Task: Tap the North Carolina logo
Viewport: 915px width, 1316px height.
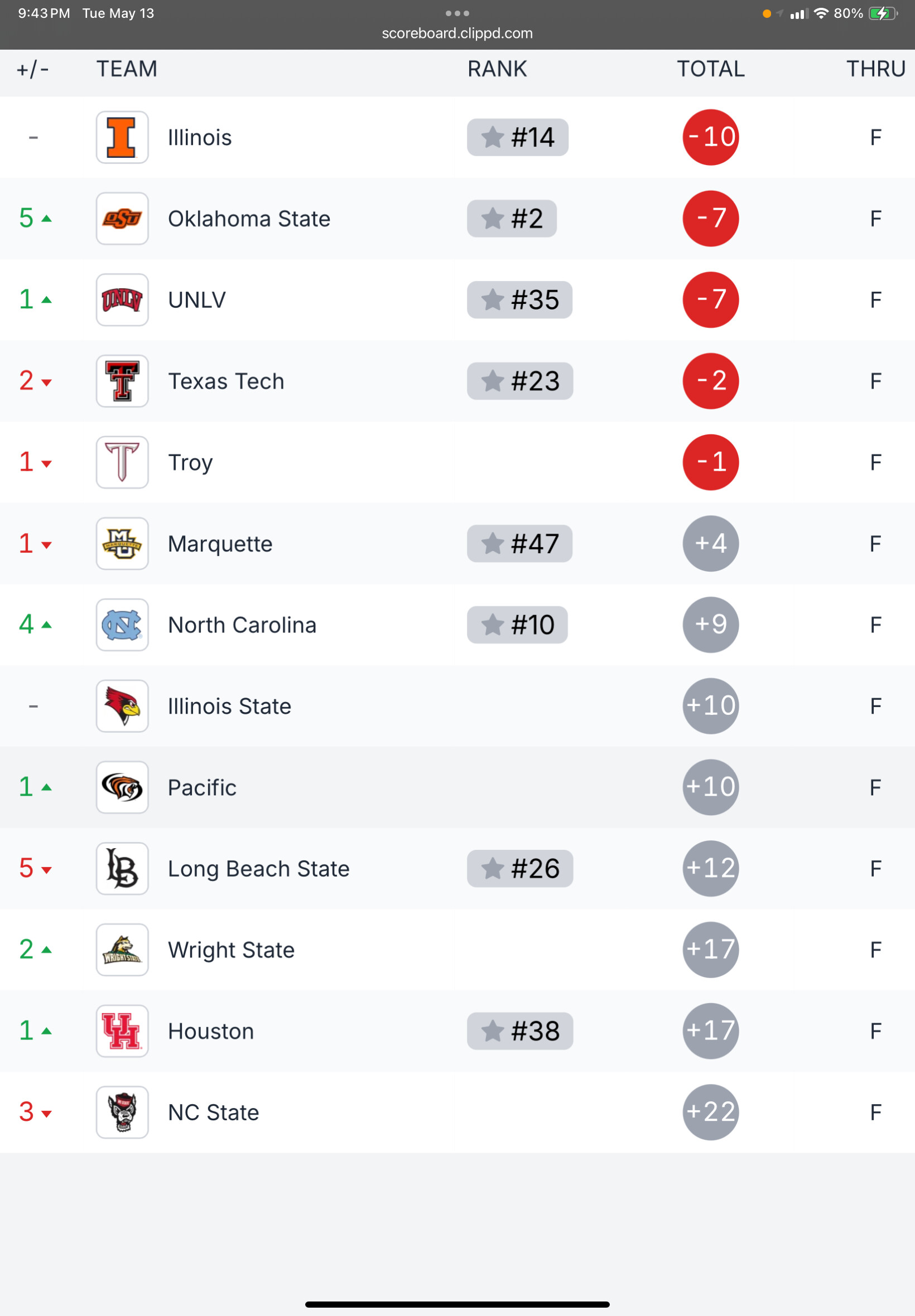Action: 122,625
